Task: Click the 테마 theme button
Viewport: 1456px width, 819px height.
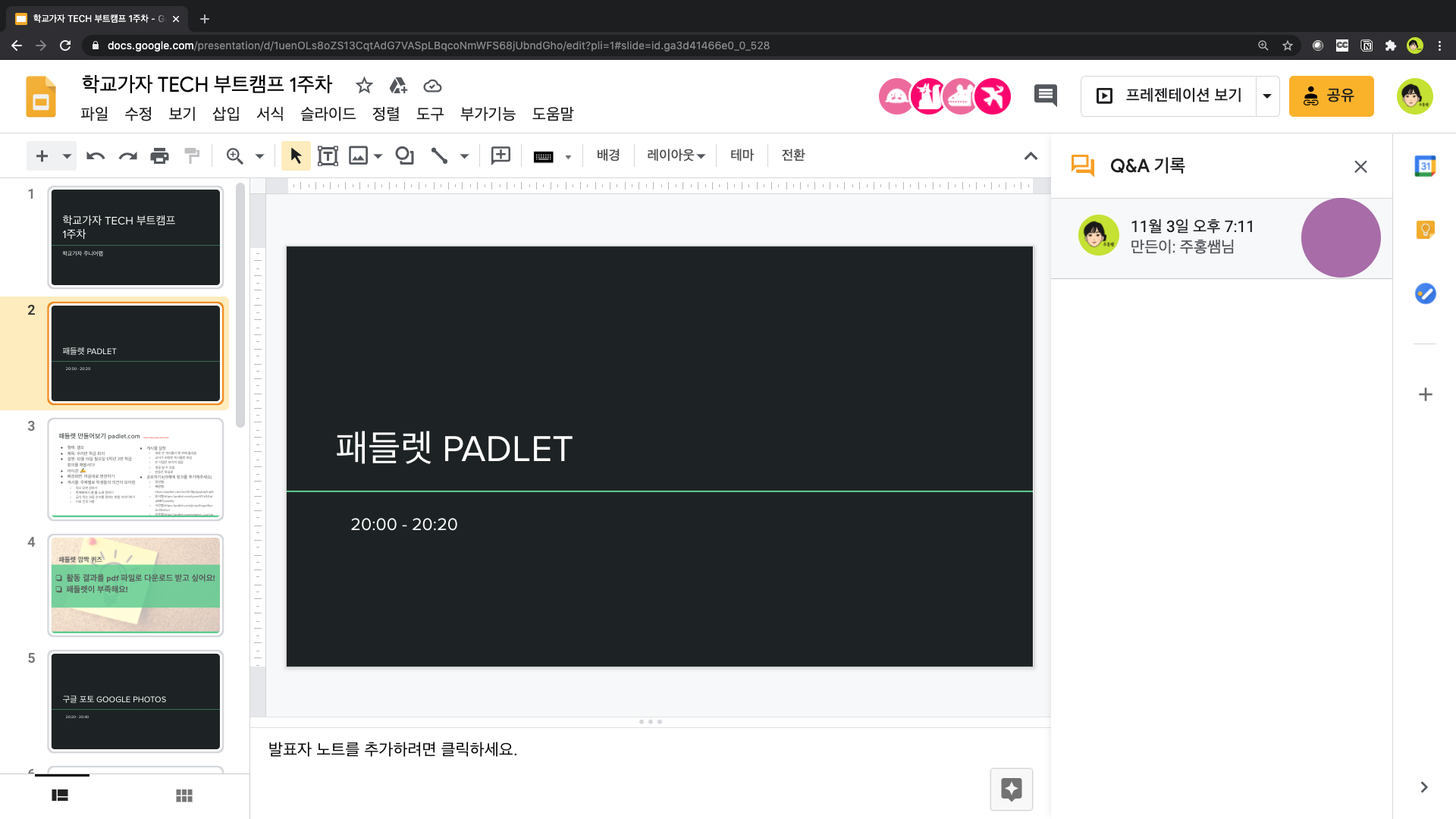Action: coord(742,155)
